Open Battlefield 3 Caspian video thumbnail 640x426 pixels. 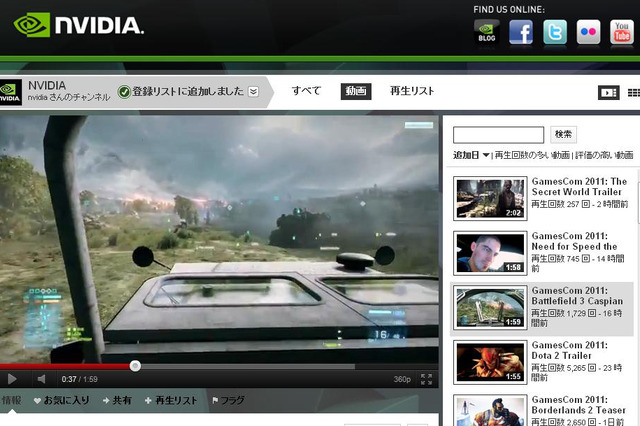pos(490,307)
